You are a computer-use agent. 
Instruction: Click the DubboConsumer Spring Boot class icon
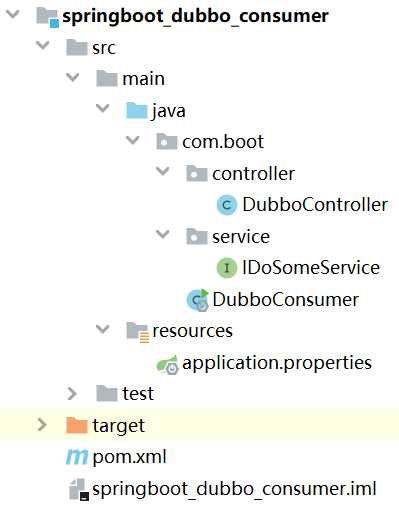(198, 300)
